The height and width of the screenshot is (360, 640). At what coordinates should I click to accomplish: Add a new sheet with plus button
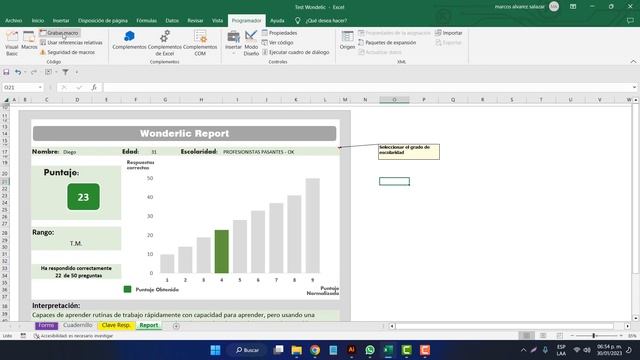(x=176, y=326)
